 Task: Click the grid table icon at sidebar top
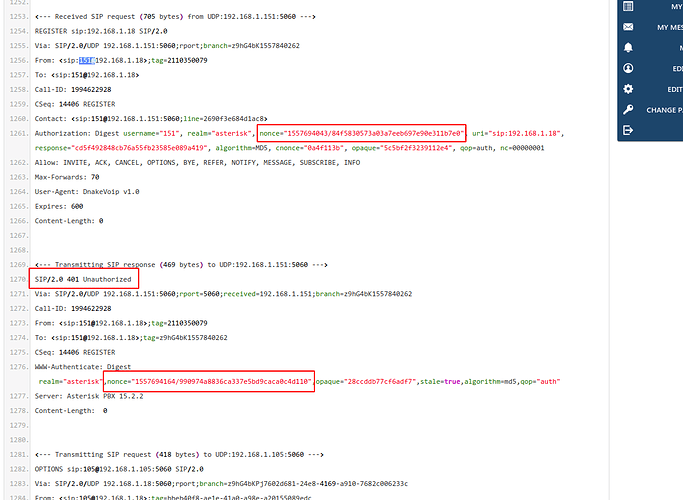(628, 6)
